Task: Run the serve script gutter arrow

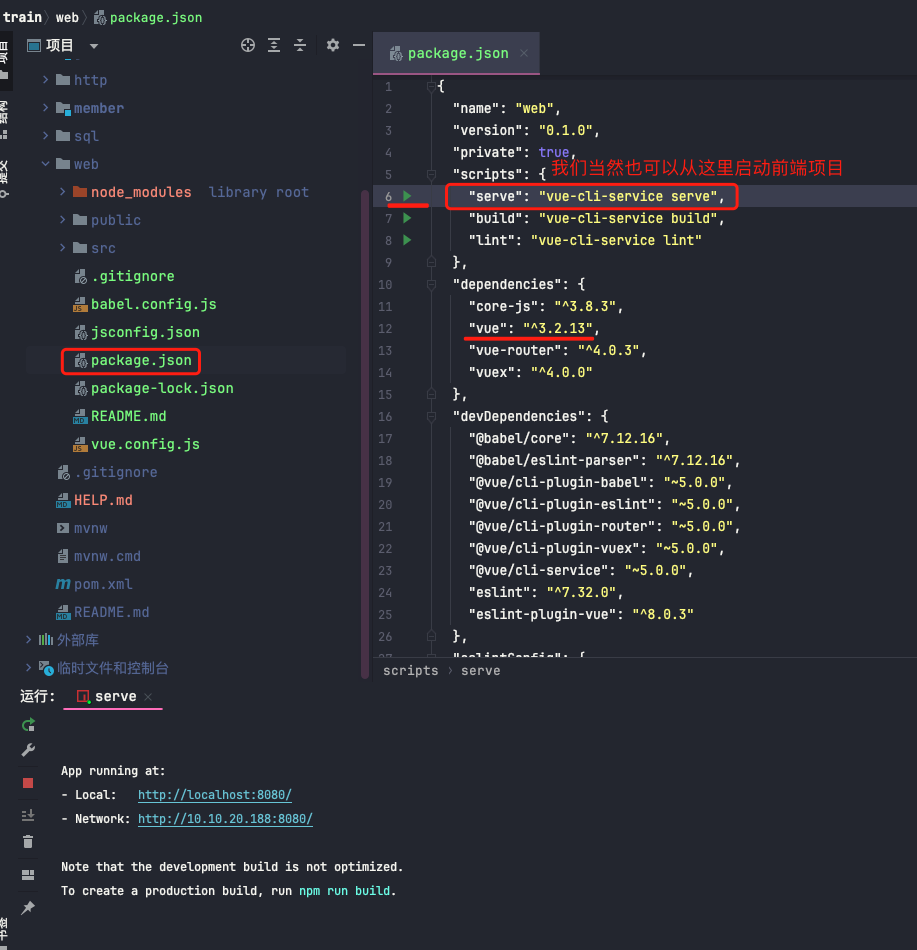Action: tap(407, 196)
